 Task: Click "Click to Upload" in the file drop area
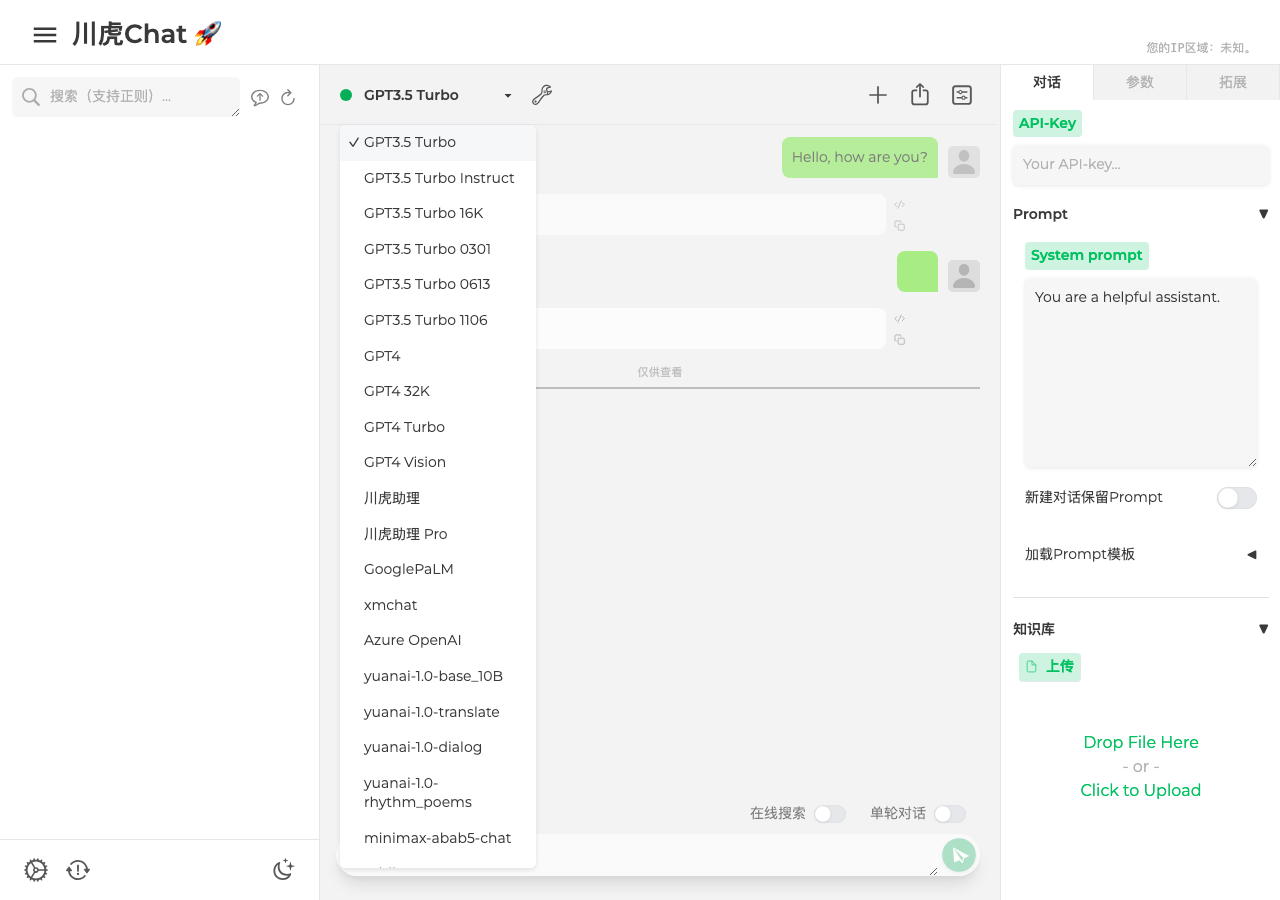click(x=1140, y=790)
